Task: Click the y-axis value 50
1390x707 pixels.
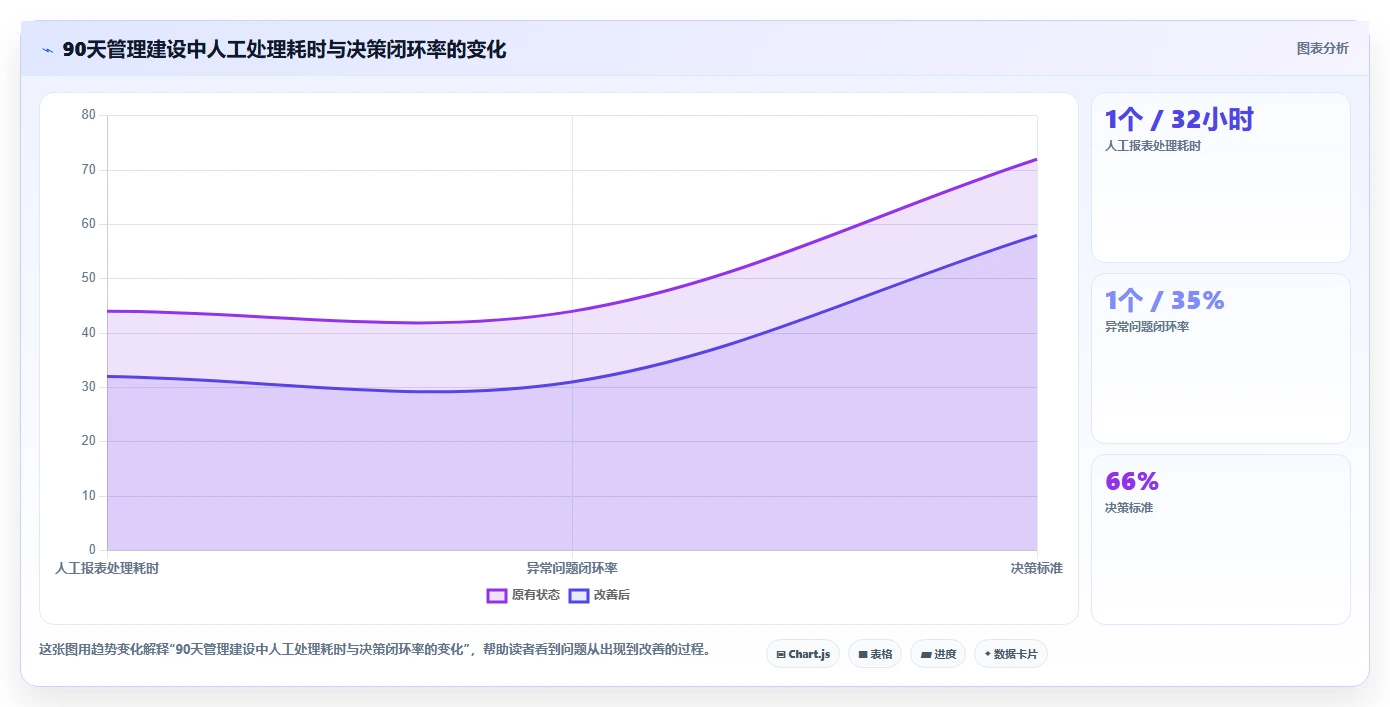Action: pyautogui.click(x=89, y=278)
